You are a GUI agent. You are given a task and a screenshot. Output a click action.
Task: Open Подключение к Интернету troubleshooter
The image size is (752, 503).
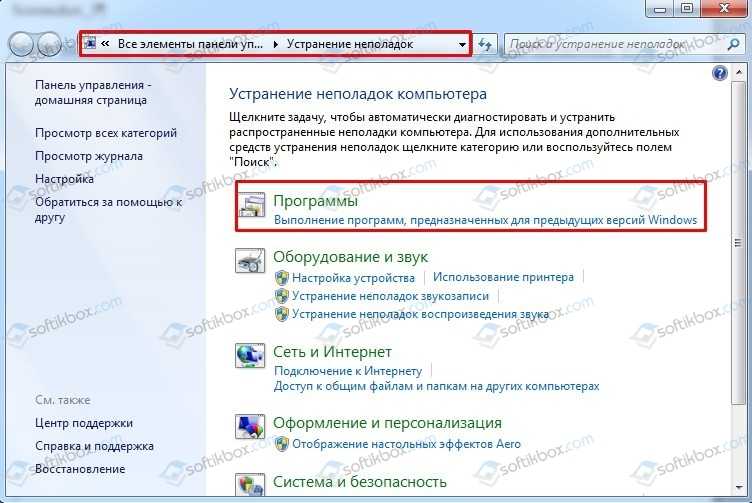point(348,371)
